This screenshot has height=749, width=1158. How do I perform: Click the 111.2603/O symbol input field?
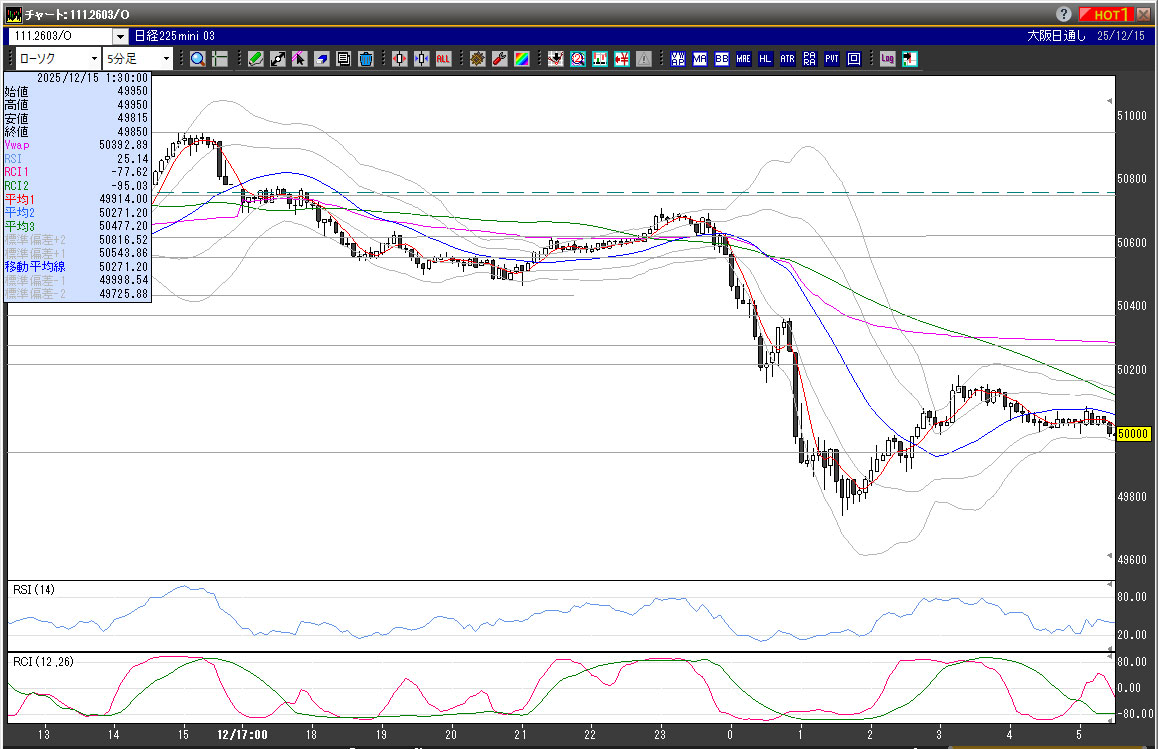point(60,36)
